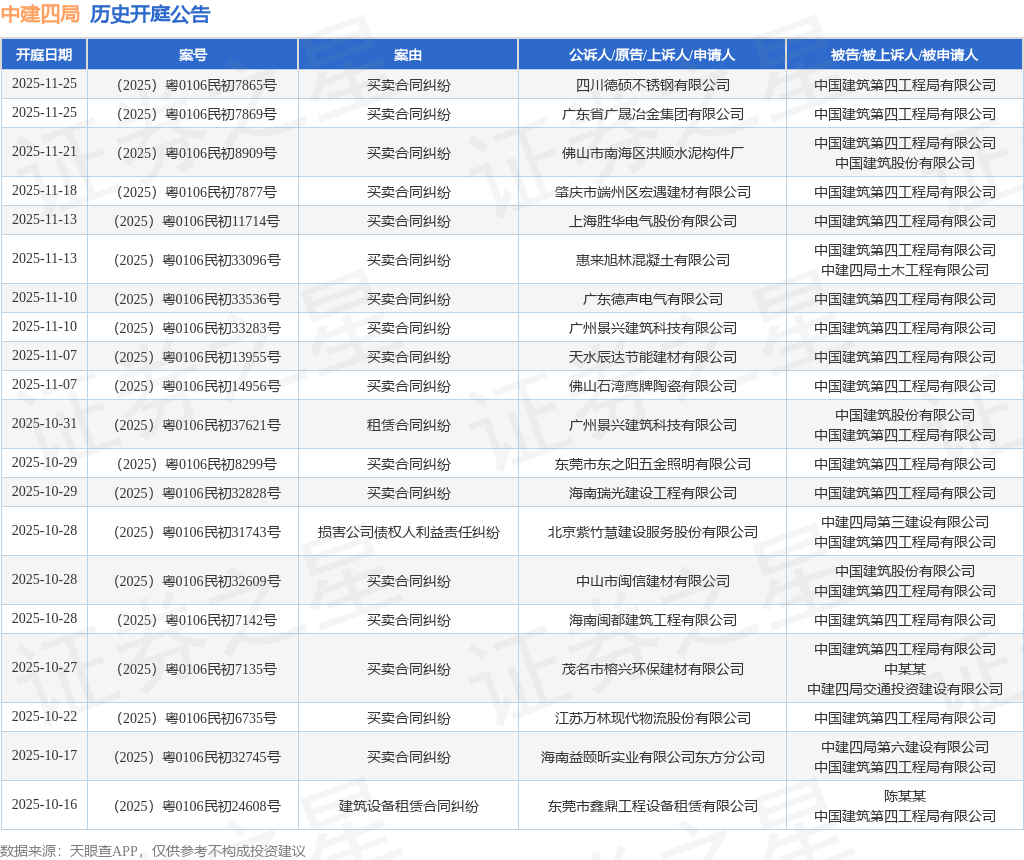Click defendant 中建四局第六建设有限公司
The width and height of the screenshot is (1024, 860).
tap(904, 747)
